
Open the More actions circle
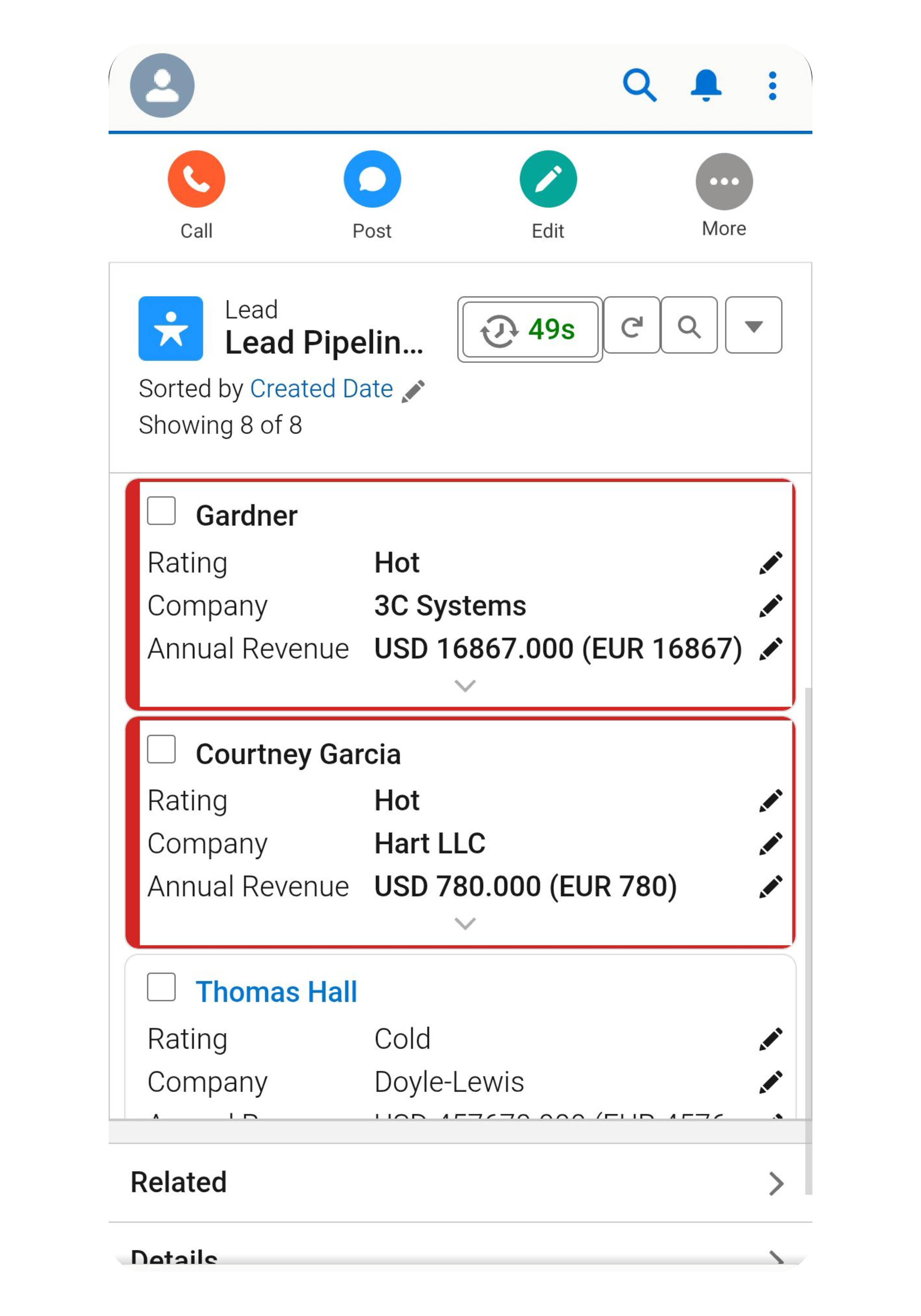click(x=724, y=182)
